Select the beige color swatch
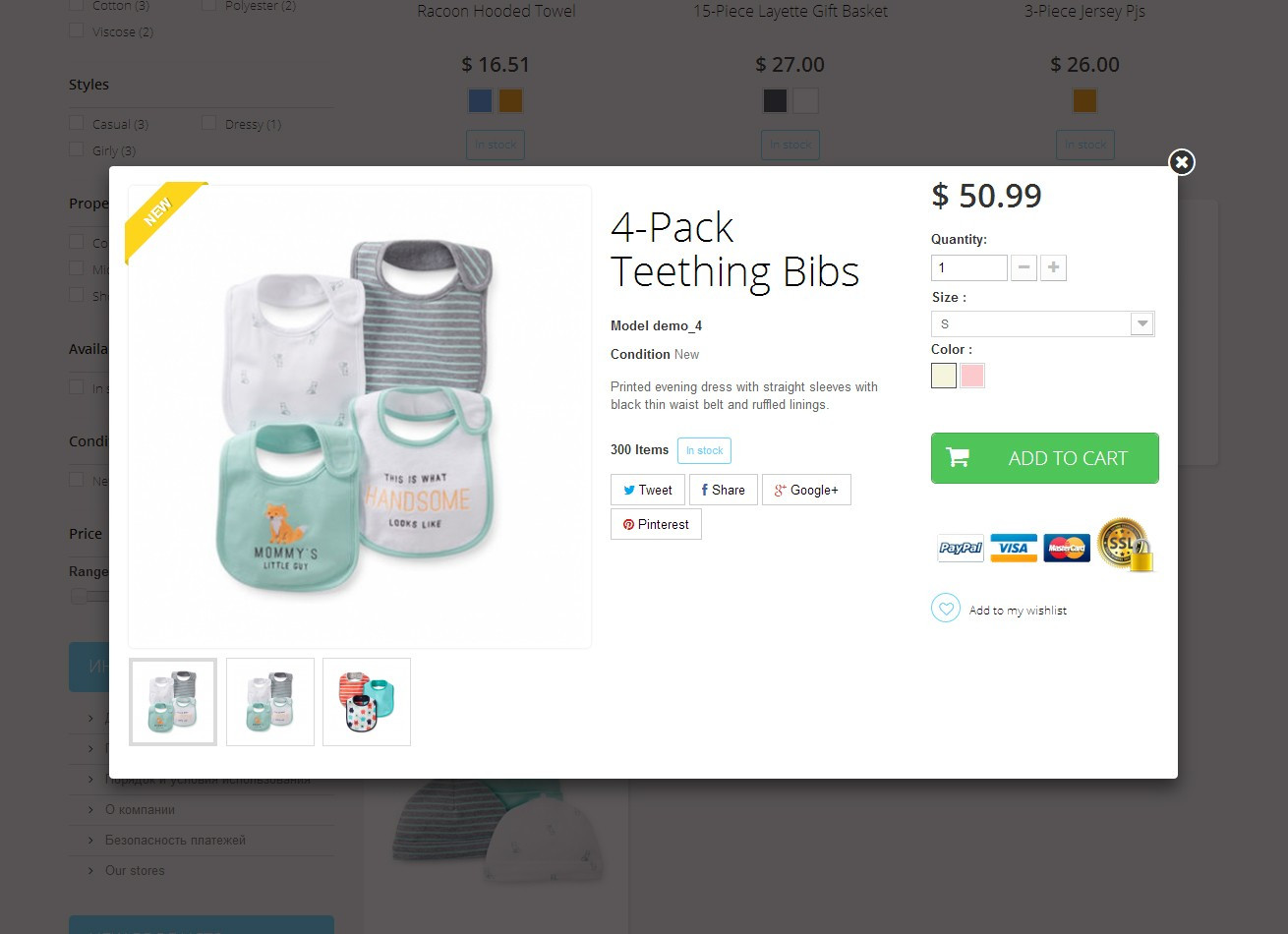Image resolution: width=1288 pixels, height=934 pixels. [944, 376]
